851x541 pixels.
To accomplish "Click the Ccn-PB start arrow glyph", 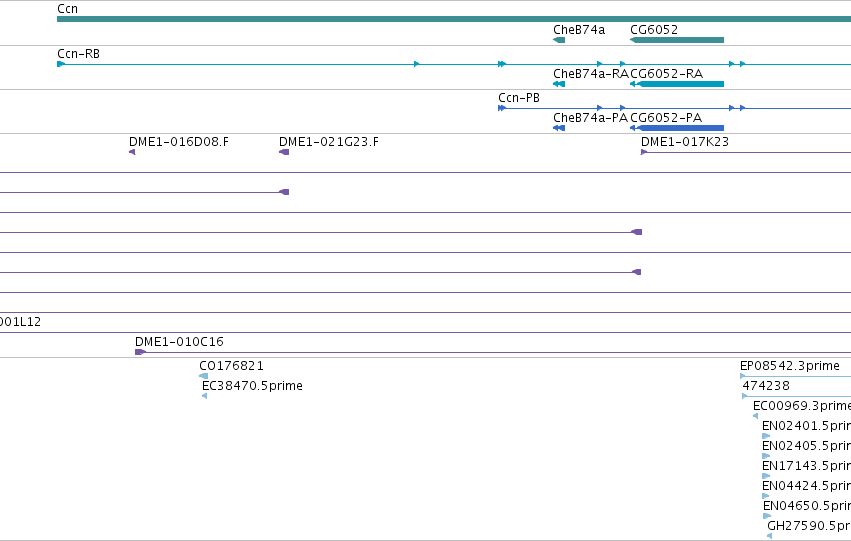I will click(502, 108).
